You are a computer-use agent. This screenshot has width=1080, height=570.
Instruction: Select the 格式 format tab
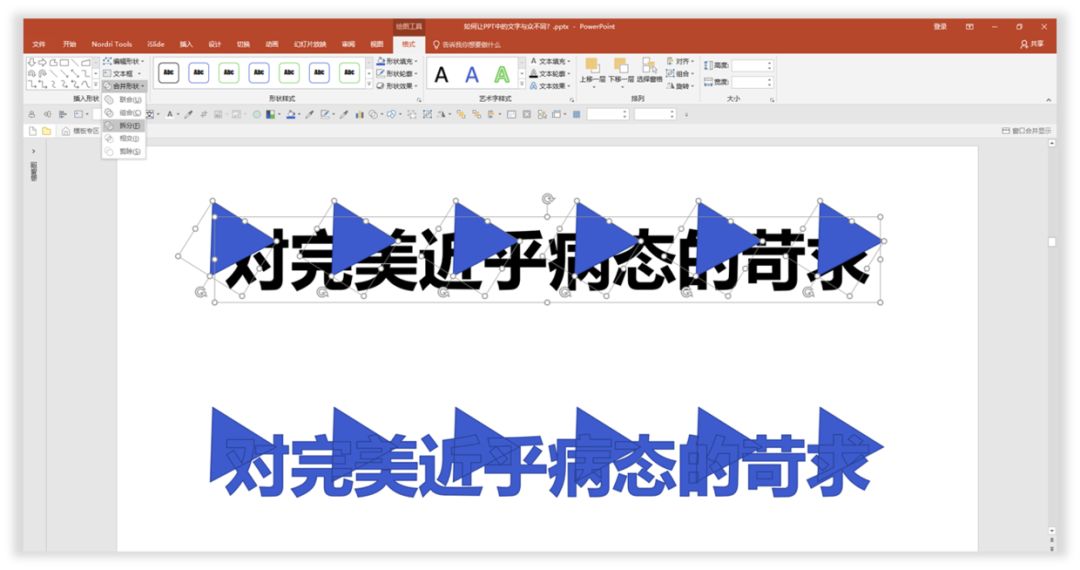coord(408,44)
